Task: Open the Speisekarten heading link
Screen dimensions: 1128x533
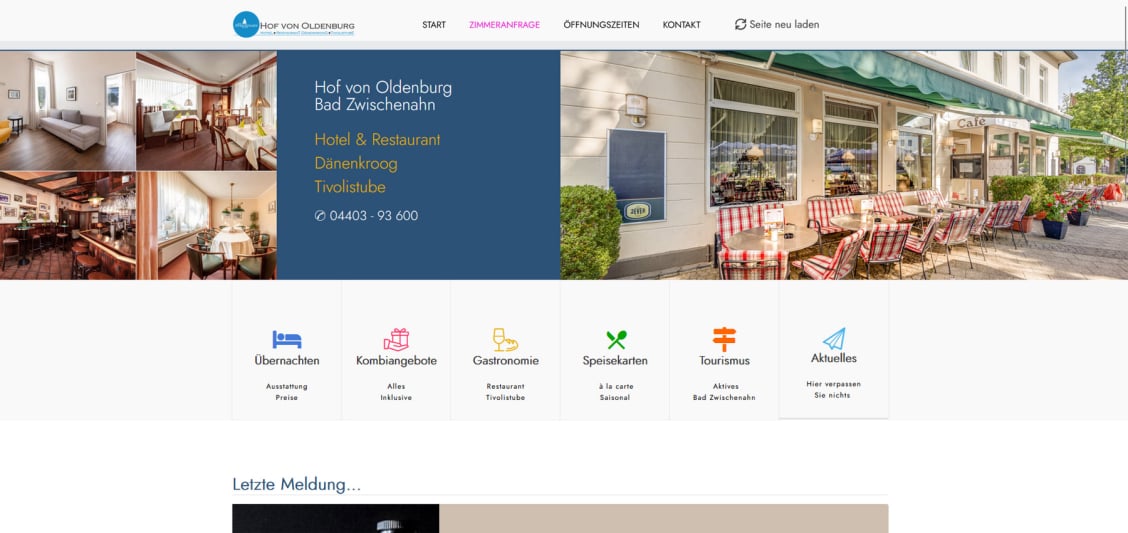Action: pos(615,361)
